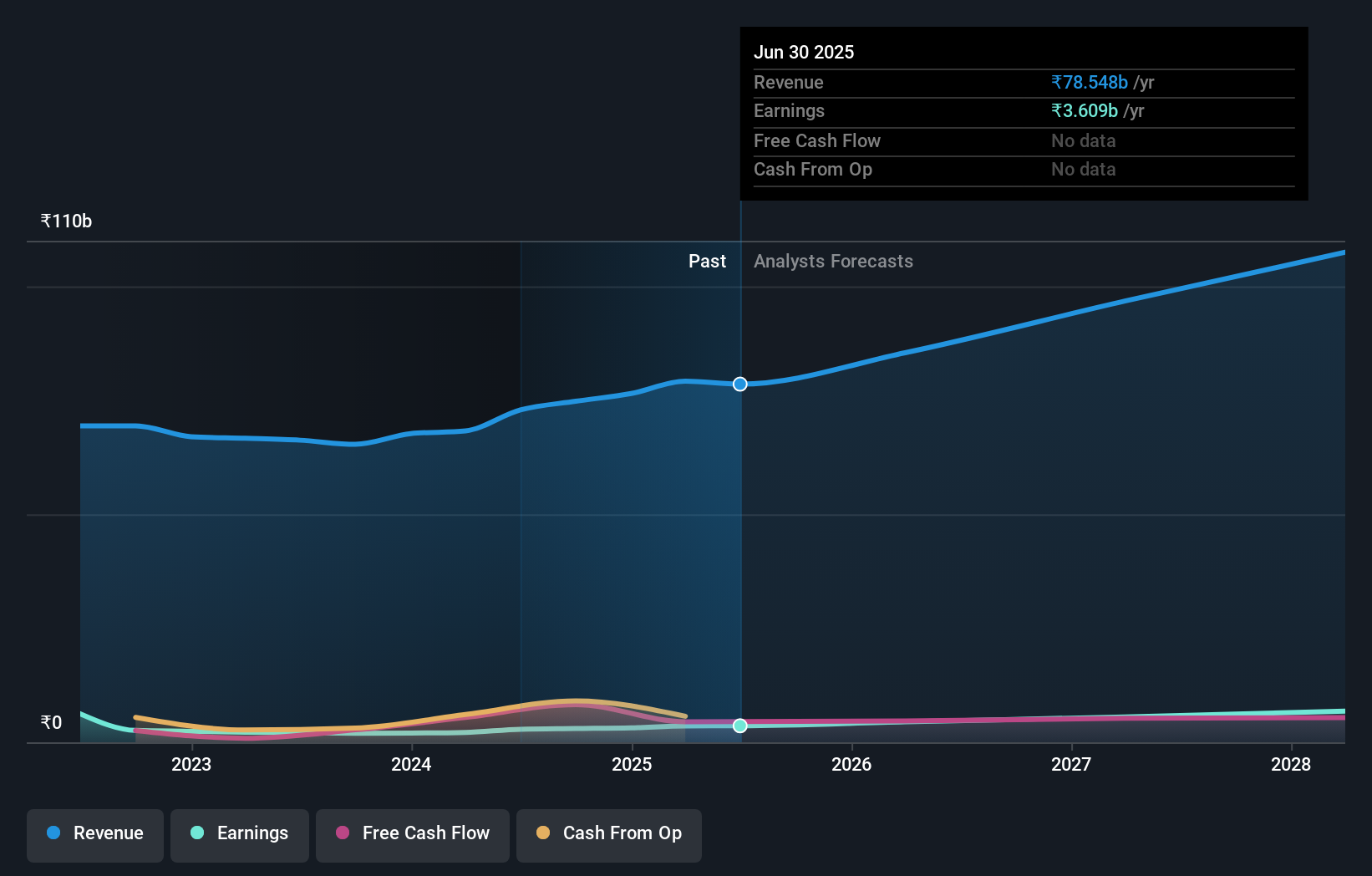Click the Cash From Op tooltip row label

(x=813, y=170)
